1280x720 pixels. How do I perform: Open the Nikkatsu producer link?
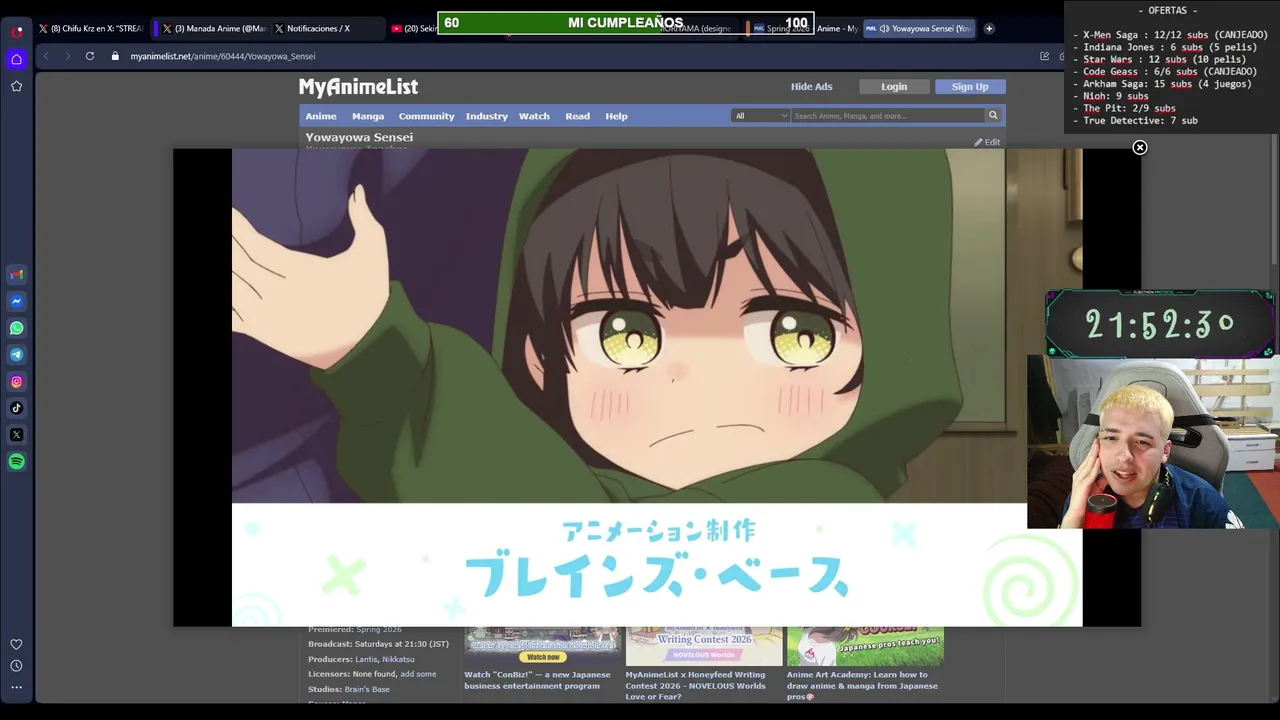click(x=398, y=659)
